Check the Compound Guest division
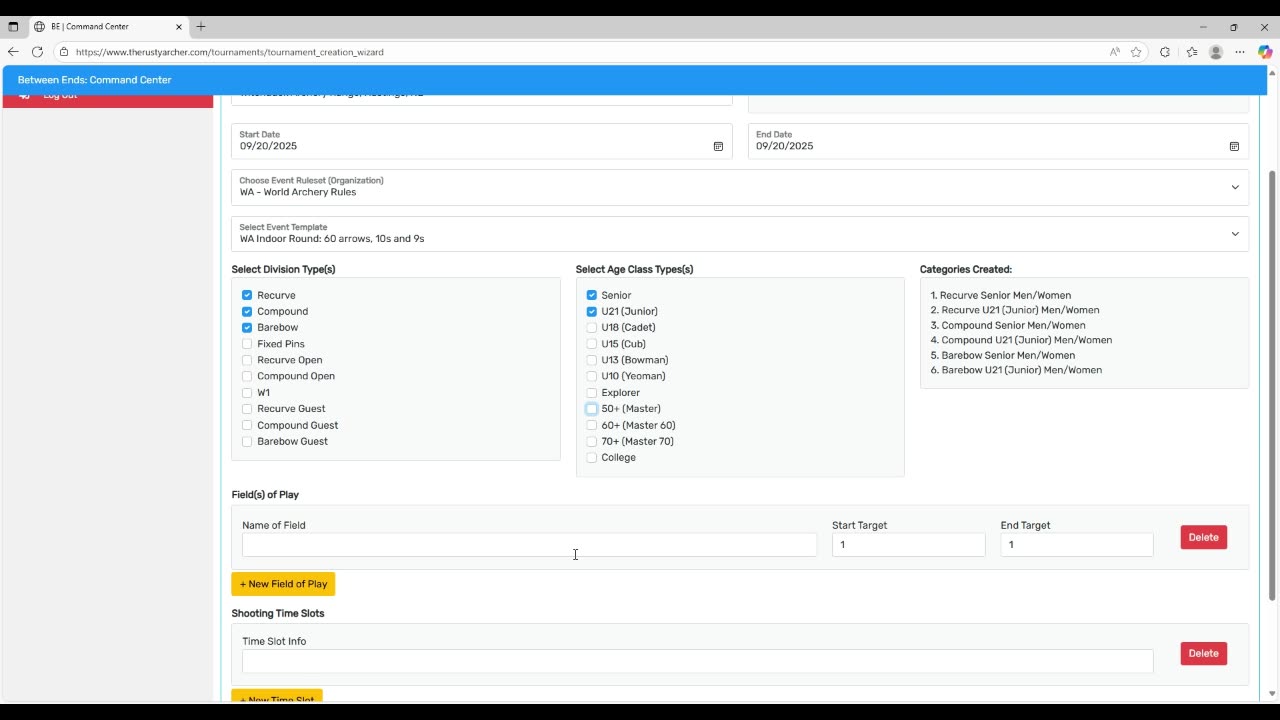 [247, 425]
